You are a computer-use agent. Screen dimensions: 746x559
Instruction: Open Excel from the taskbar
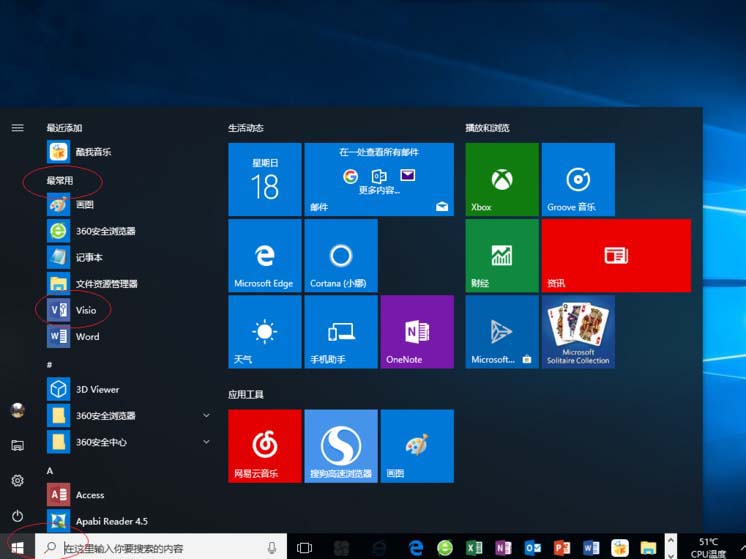point(474,548)
